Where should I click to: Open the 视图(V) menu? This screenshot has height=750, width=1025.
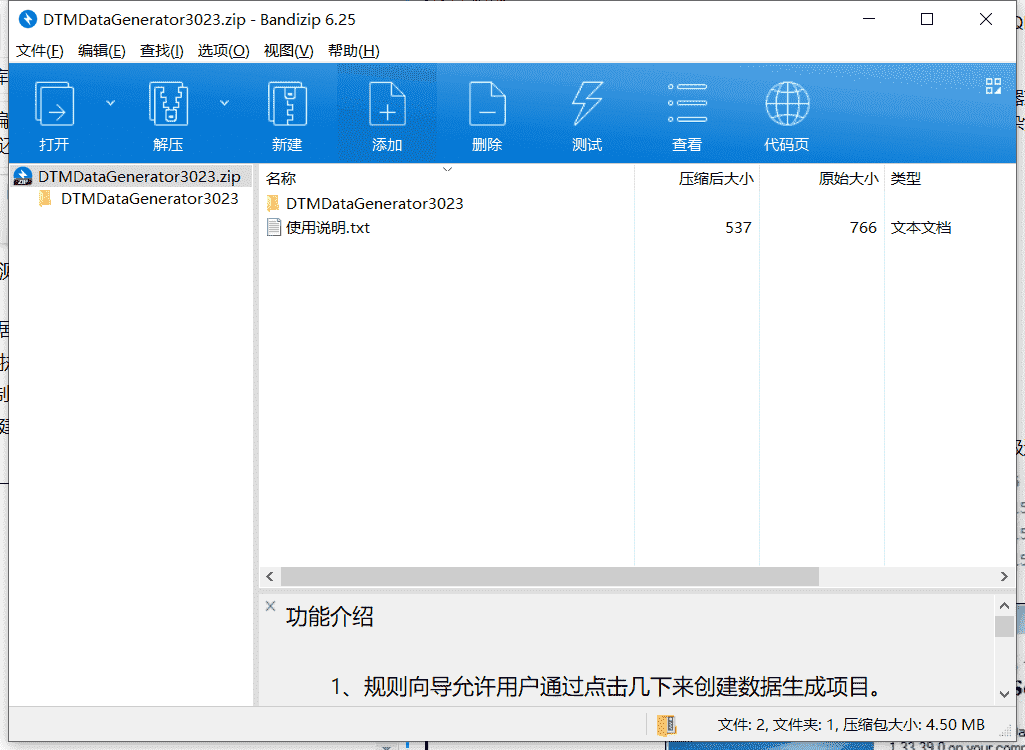[288, 51]
